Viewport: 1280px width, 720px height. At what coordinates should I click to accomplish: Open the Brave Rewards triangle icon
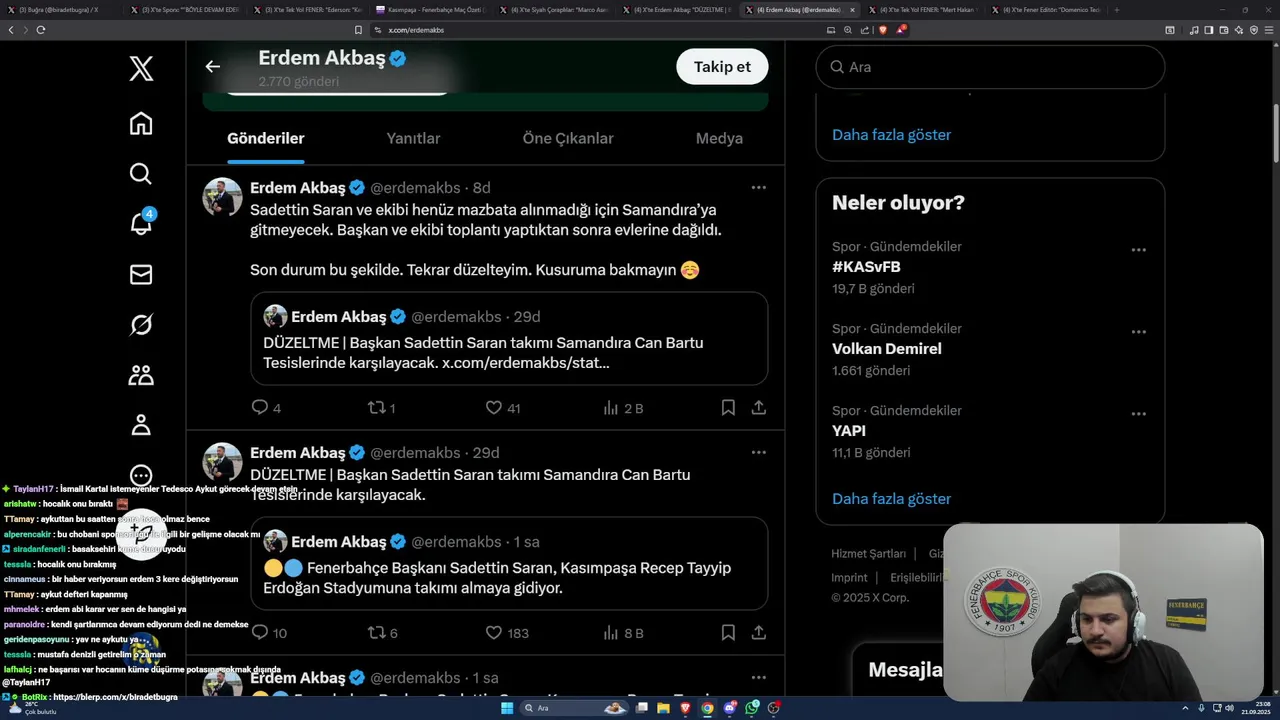(901, 30)
